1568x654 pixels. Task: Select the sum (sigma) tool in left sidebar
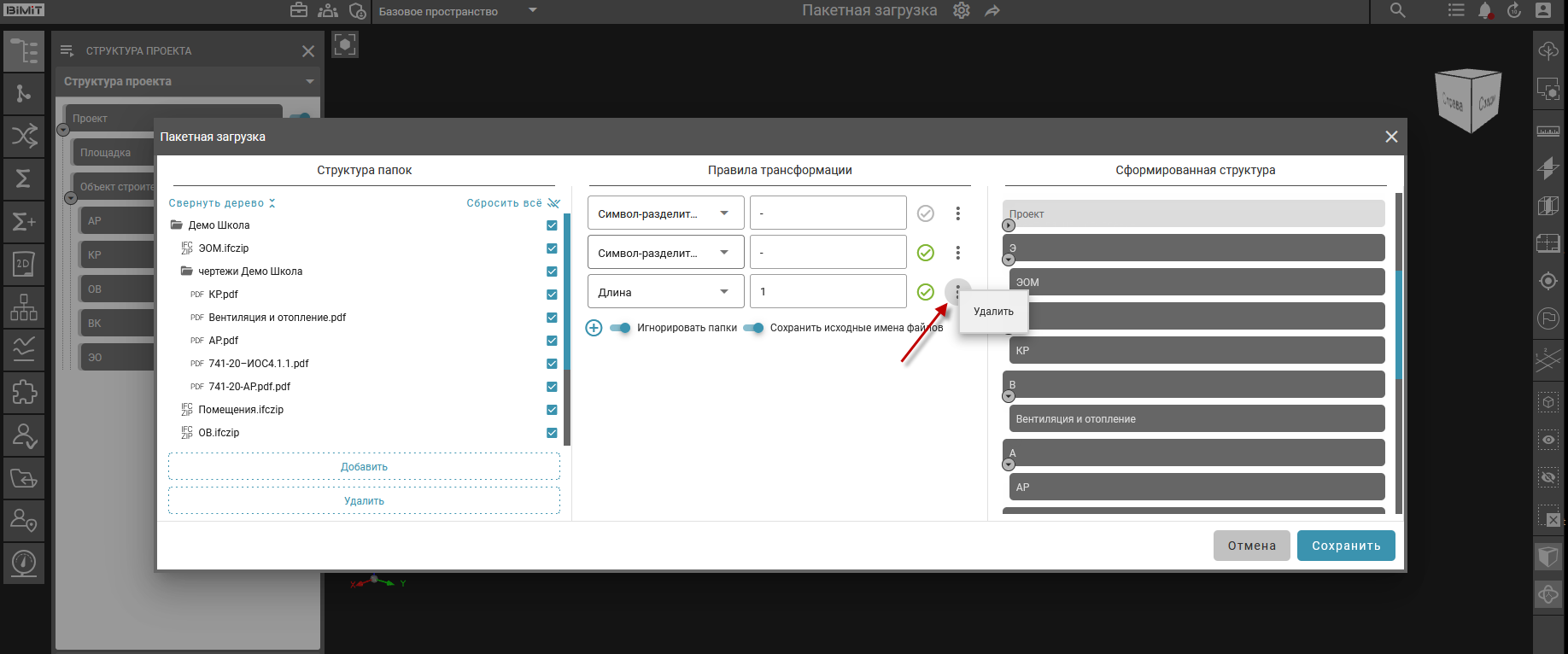23,178
